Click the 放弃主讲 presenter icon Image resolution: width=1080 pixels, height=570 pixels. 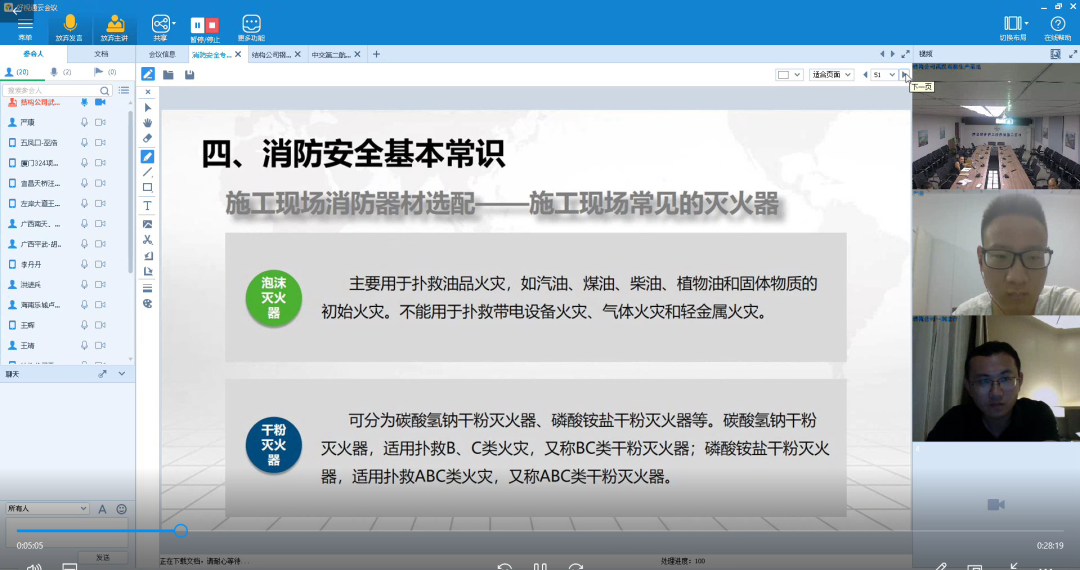pyautogui.click(x=114, y=28)
